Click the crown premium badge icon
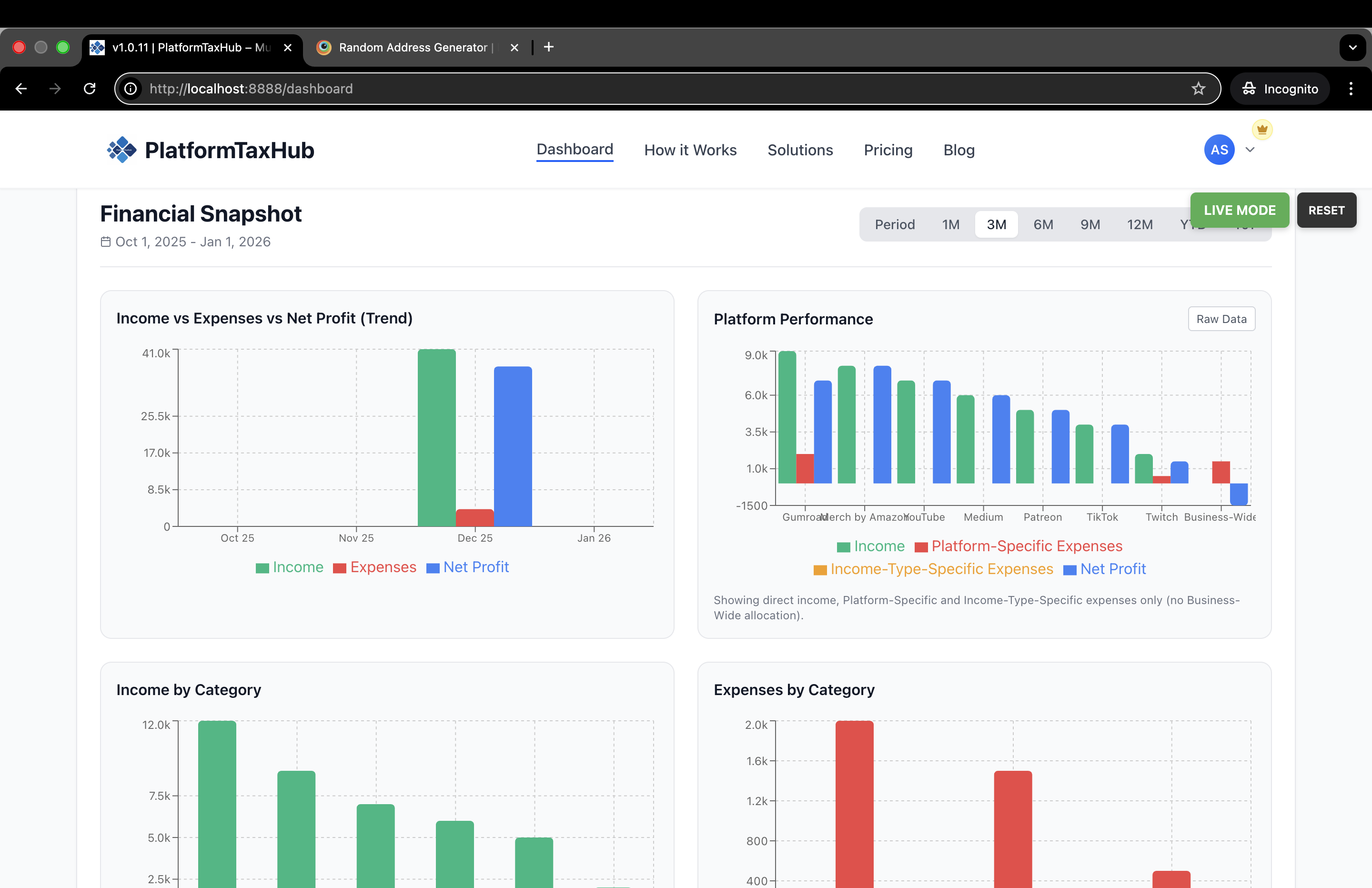The height and width of the screenshot is (888, 1372). (1262, 129)
